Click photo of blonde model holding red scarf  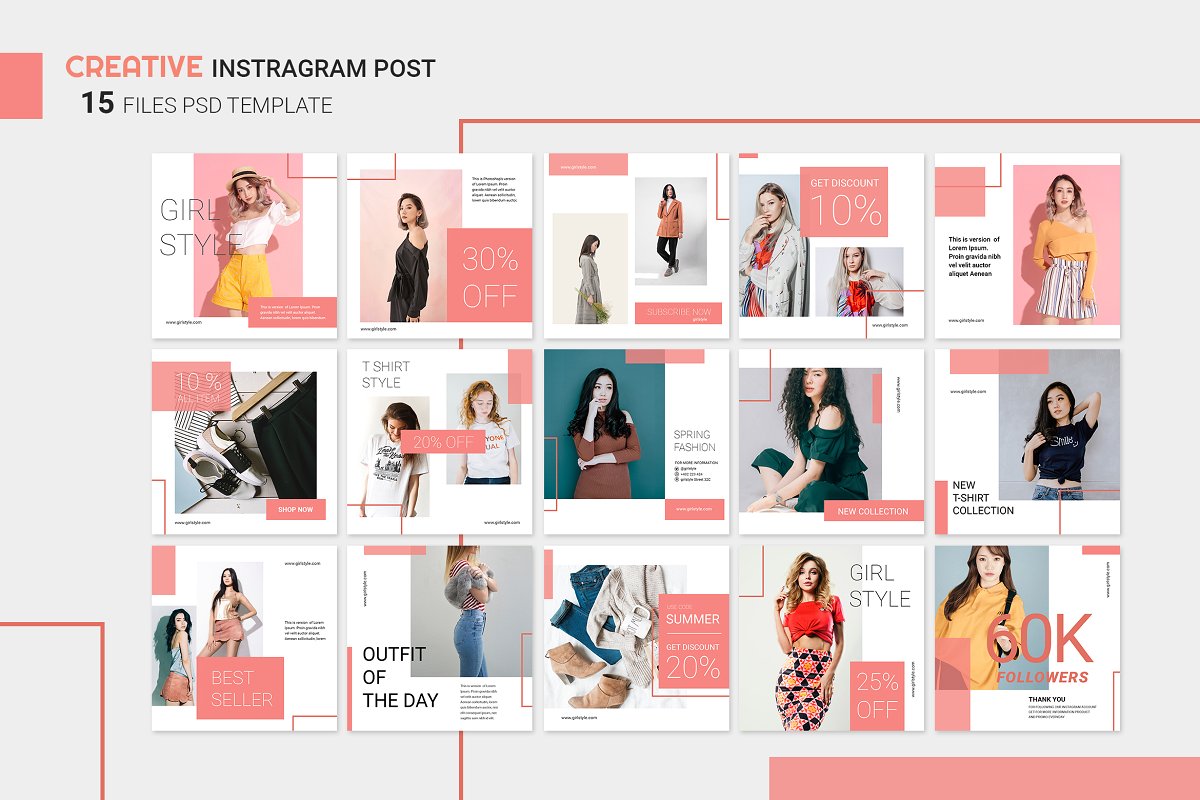click(x=859, y=282)
